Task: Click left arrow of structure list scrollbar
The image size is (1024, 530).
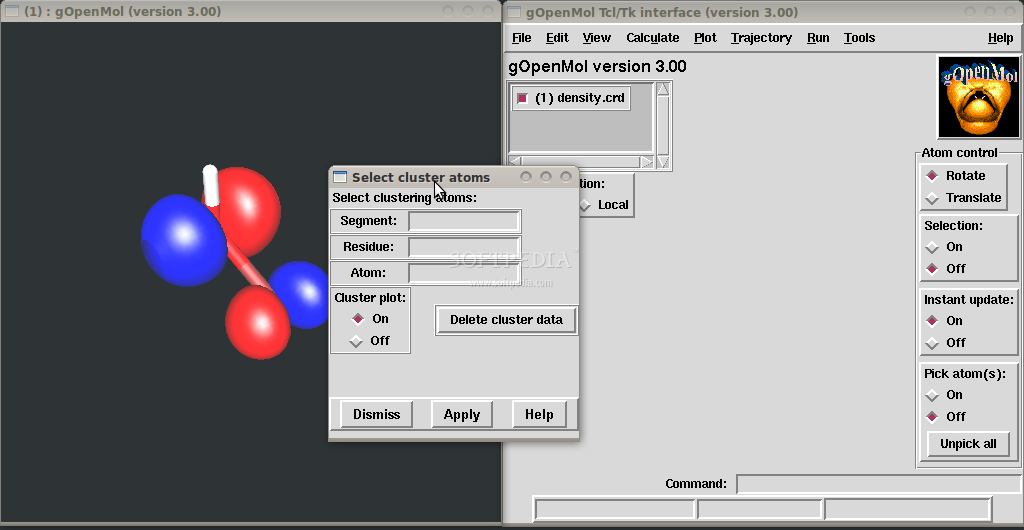Action: click(x=515, y=162)
